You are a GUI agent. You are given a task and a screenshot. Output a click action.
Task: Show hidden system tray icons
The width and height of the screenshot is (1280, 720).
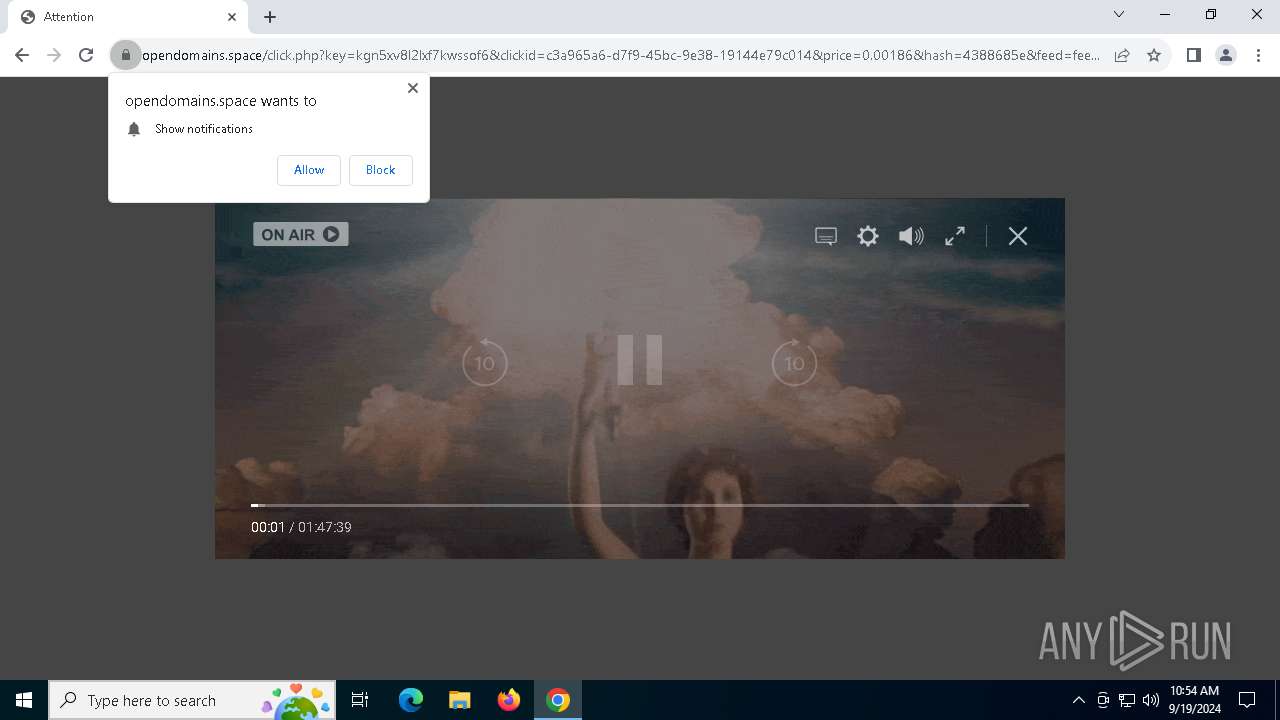[1078, 700]
